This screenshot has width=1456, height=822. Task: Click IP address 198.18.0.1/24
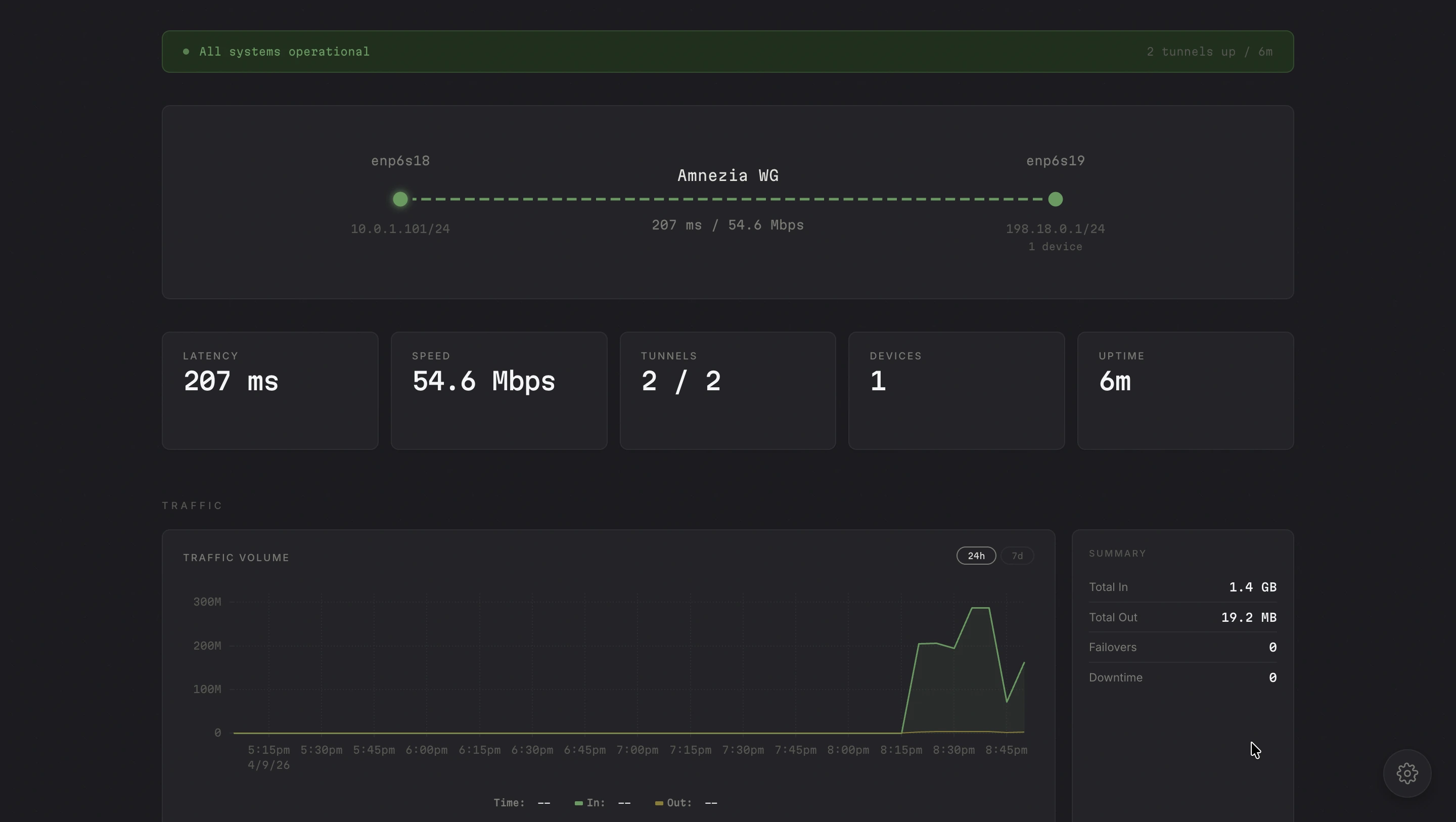(x=1055, y=229)
